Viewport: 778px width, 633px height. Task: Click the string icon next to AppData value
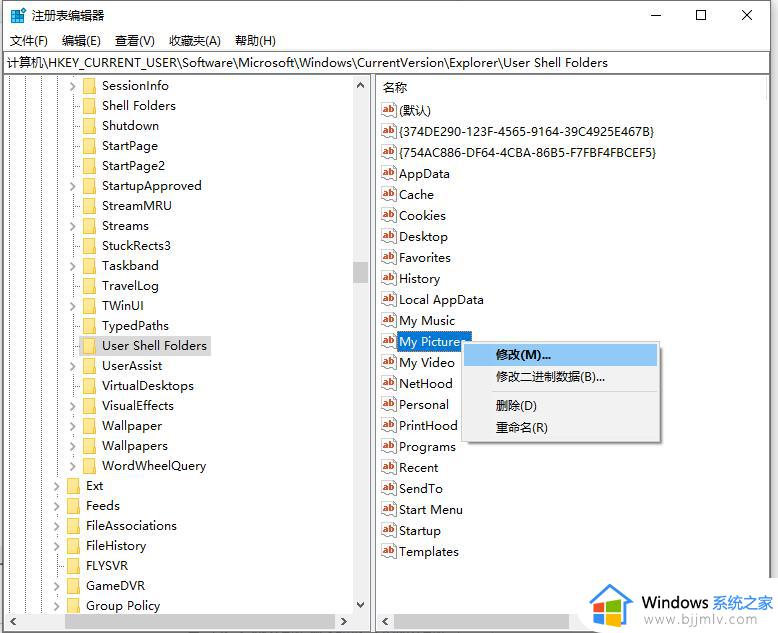[x=389, y=173]
